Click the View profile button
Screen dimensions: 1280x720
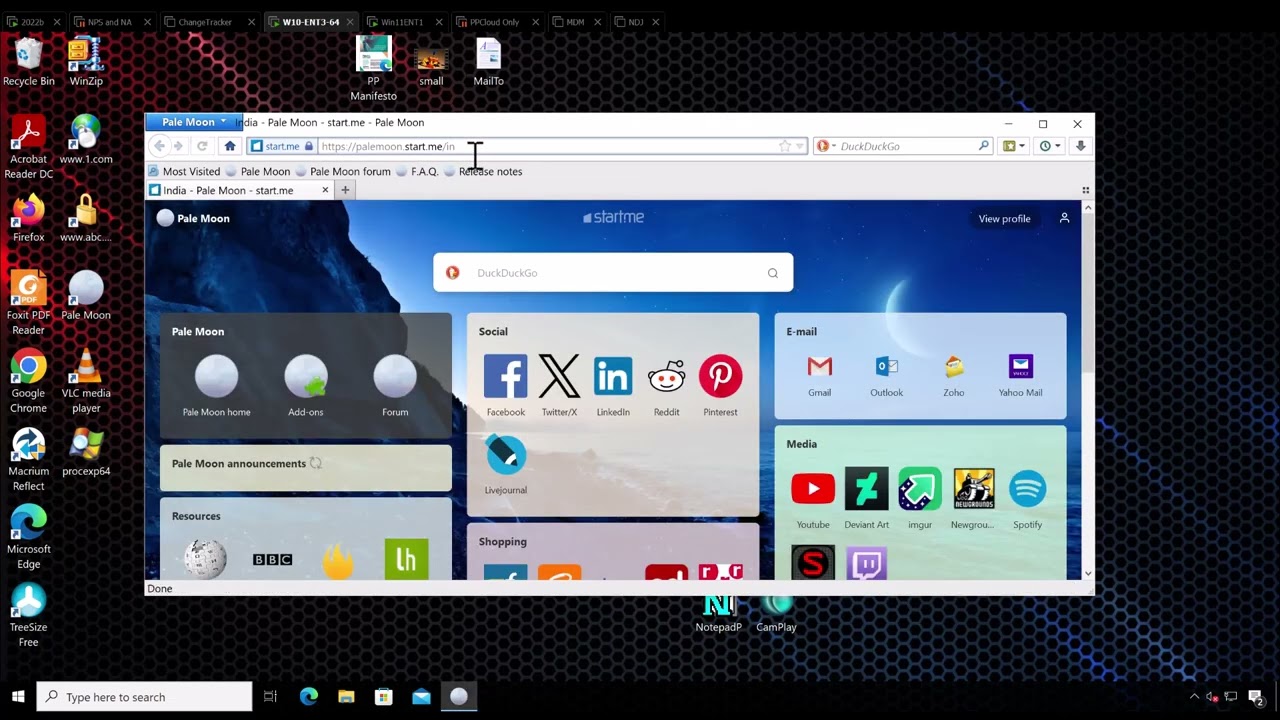tap(1004, 218)
